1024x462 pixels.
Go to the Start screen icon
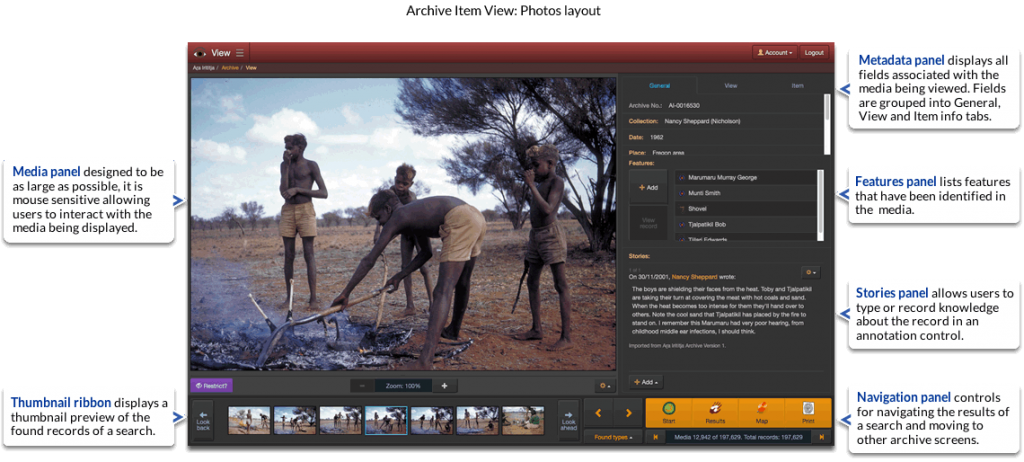coord(669,413)
